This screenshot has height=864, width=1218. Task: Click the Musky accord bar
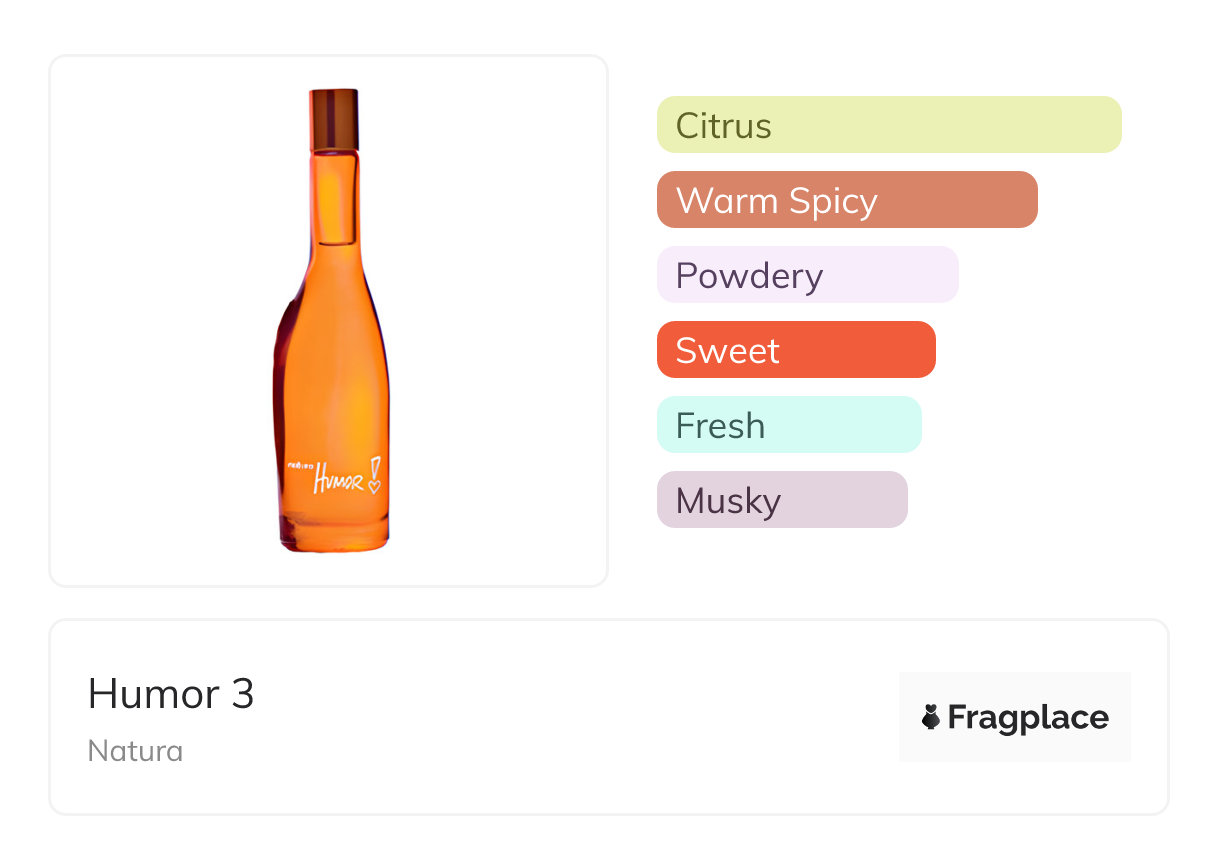click(x=781, y=500)
